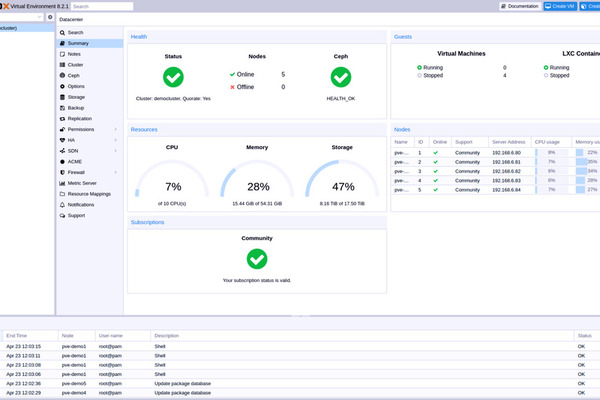The image size is (600, 400).
Task: Sort tasks by User name column header
Action: 123,336
